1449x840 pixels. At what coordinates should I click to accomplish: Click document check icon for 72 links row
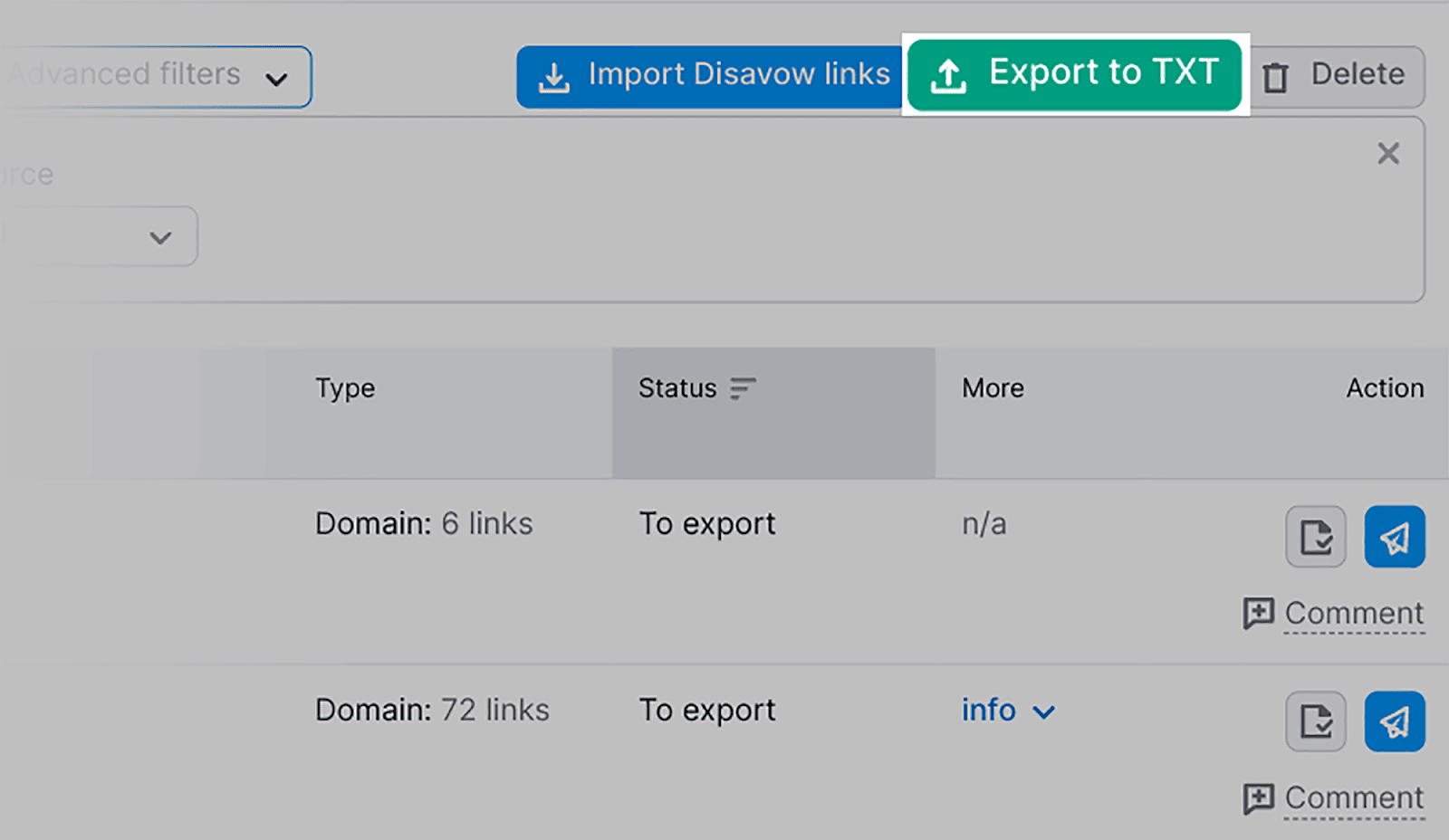pyautogui.click(x=1316, y=722)
